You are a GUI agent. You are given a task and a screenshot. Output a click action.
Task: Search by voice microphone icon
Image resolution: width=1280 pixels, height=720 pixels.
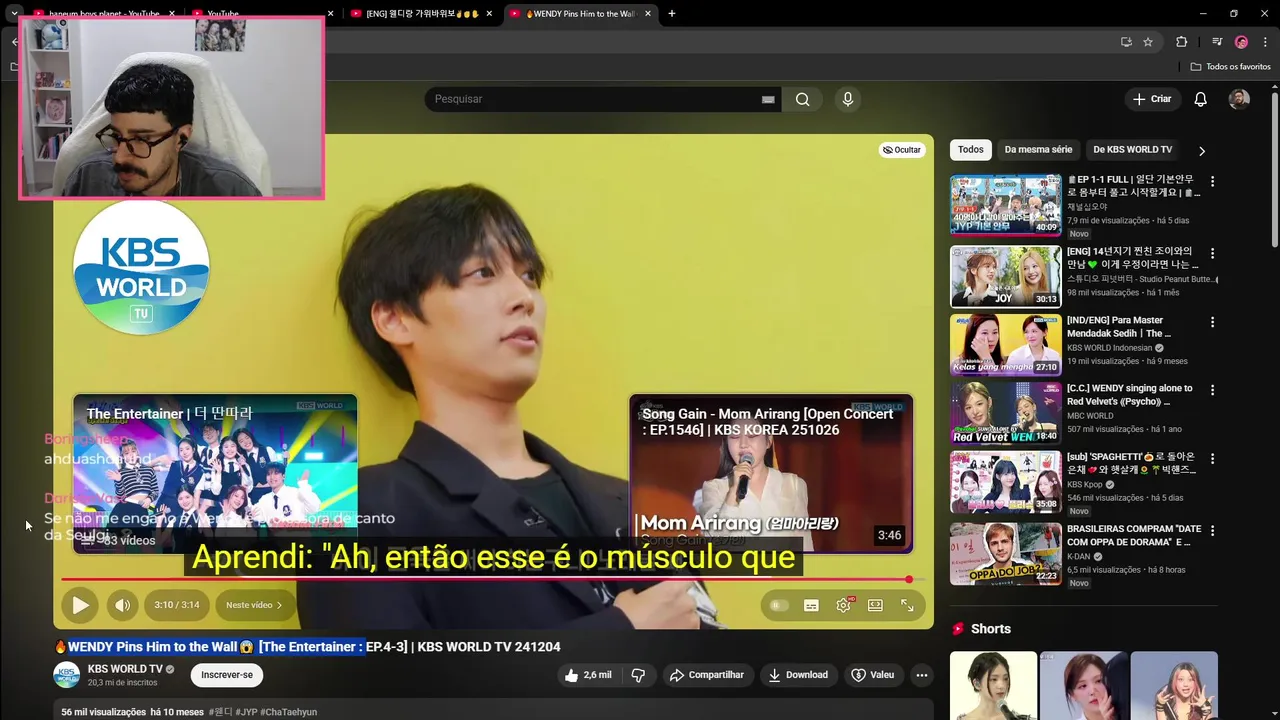(x=848, y=99)
